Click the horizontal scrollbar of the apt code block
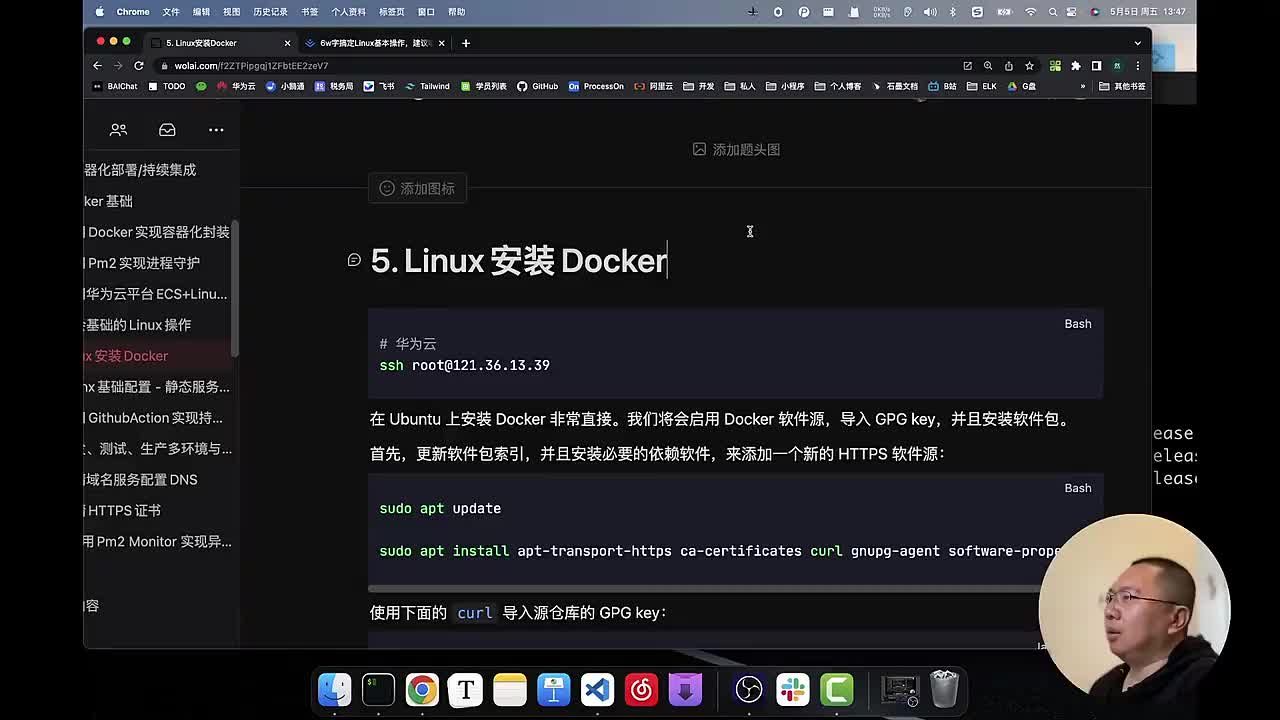Image resolution: width=1280 pixels, height=720 pixels. (x=705, y=588)
